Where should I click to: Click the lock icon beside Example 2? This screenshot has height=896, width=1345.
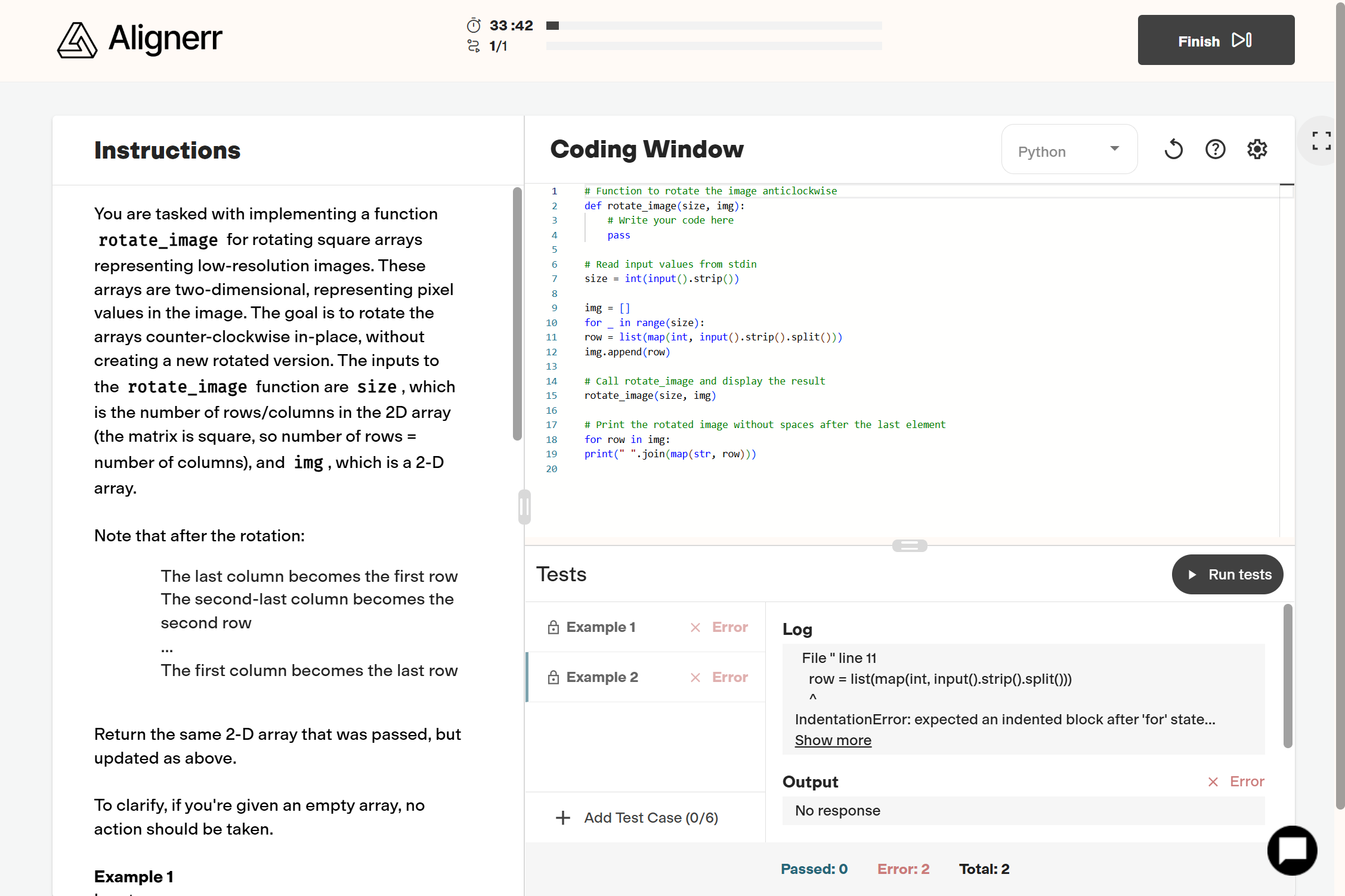[554, 677]
